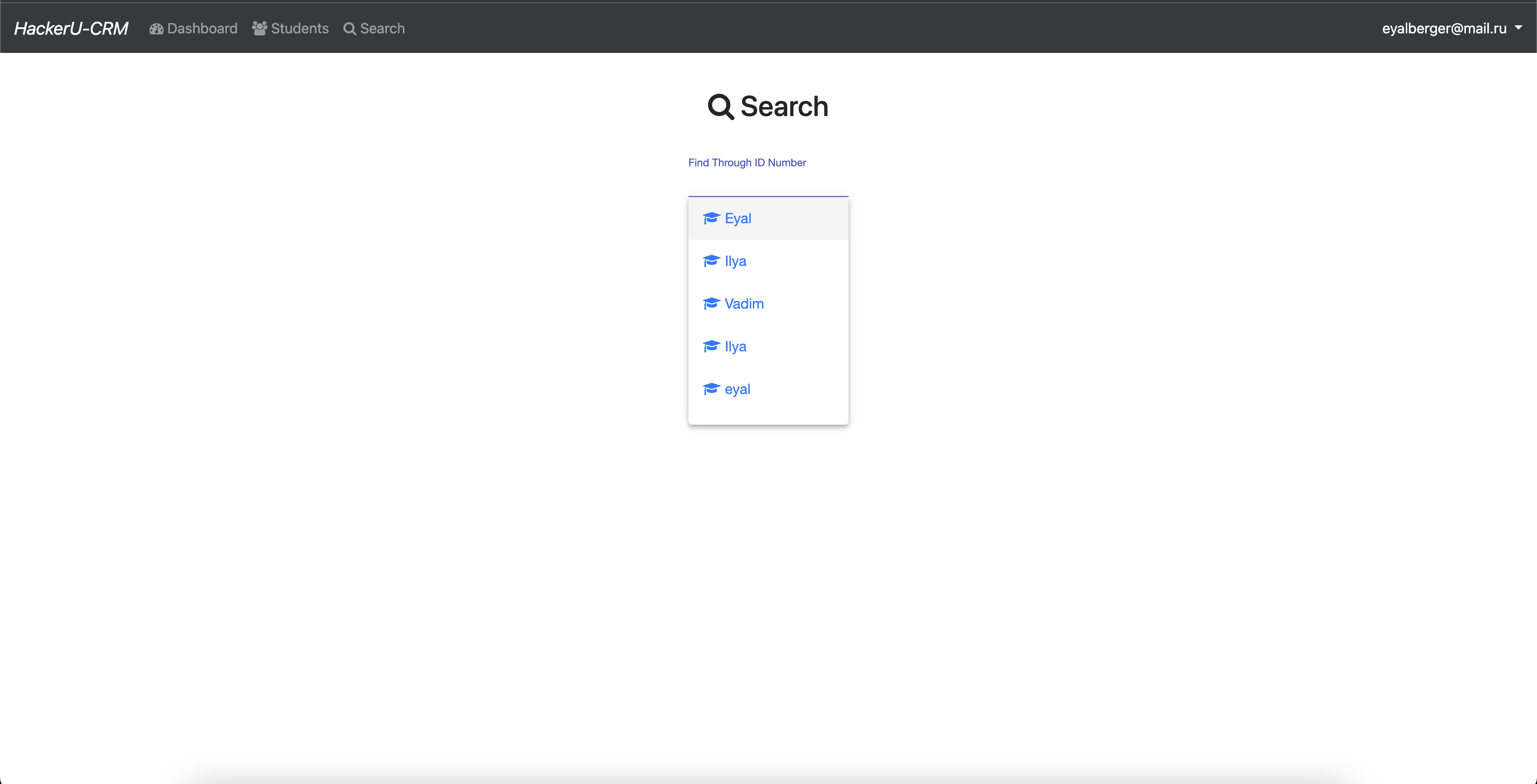The image size is (1537, 784).
Task: Switch to the Students section
Action: coord(299,28)
